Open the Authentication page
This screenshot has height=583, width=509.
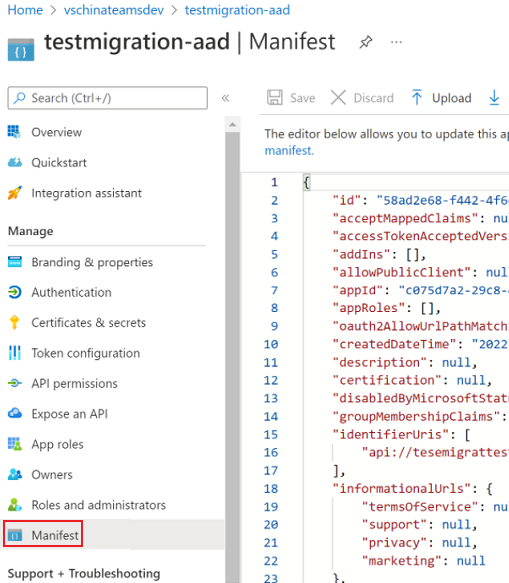click(71, 292)
